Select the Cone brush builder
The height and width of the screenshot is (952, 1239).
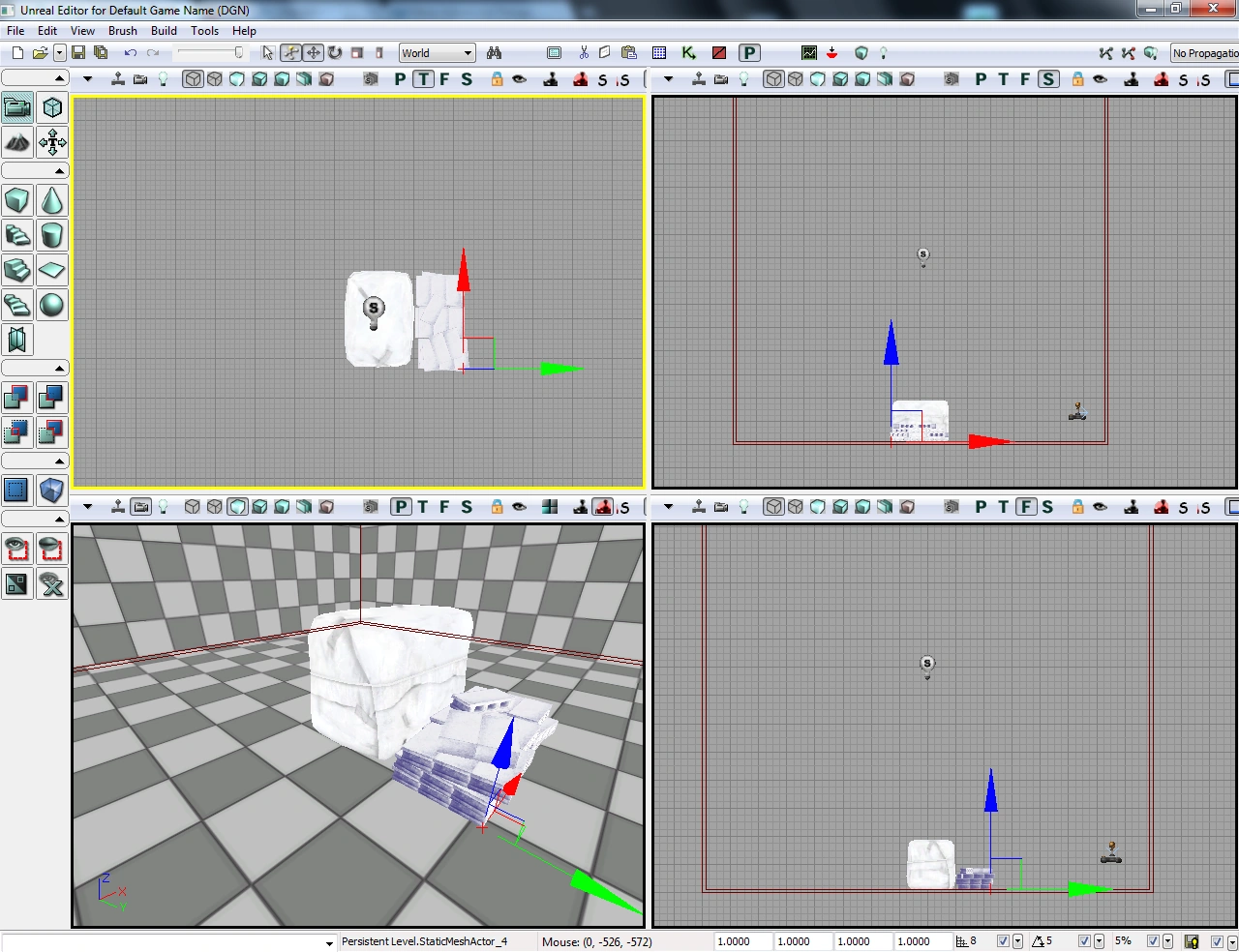click(x=51, y=200)
